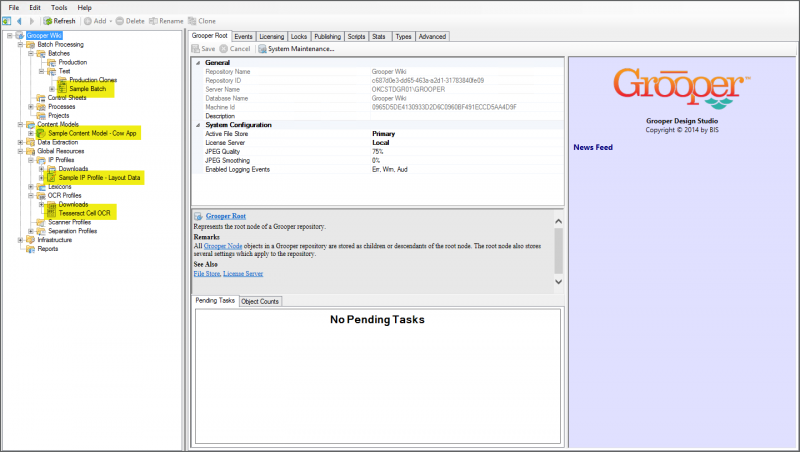Click the OCR Profiles folder icon

[41, 196]
